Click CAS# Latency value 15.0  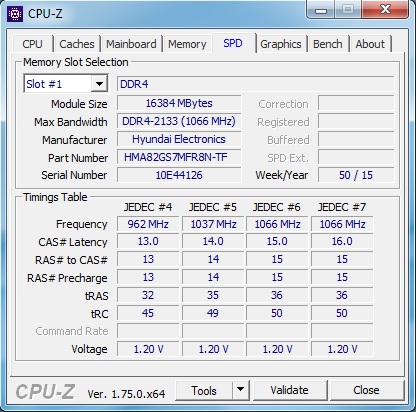point(277,241)
